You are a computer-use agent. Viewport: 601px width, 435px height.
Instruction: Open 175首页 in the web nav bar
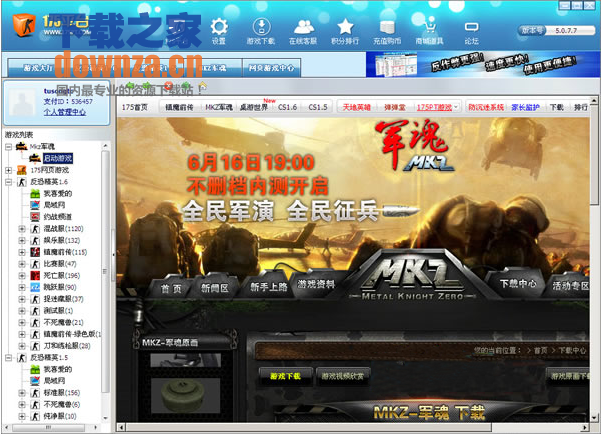135,107
